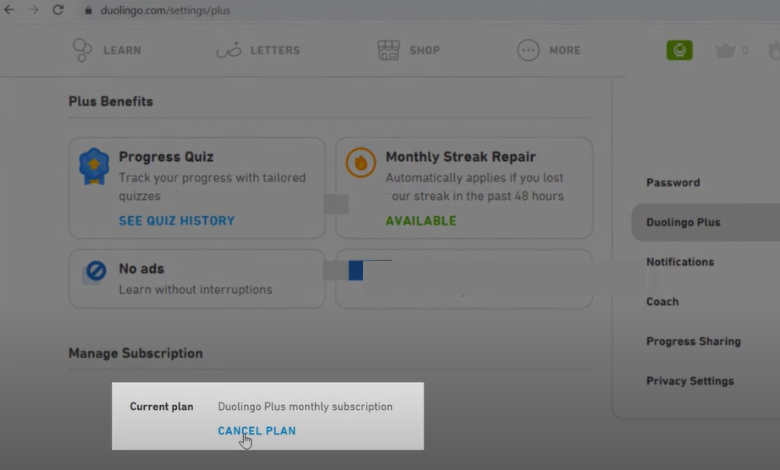Click the green course icon in header
The height and width of the screenshot is (470, 780).
pos(680,50)
